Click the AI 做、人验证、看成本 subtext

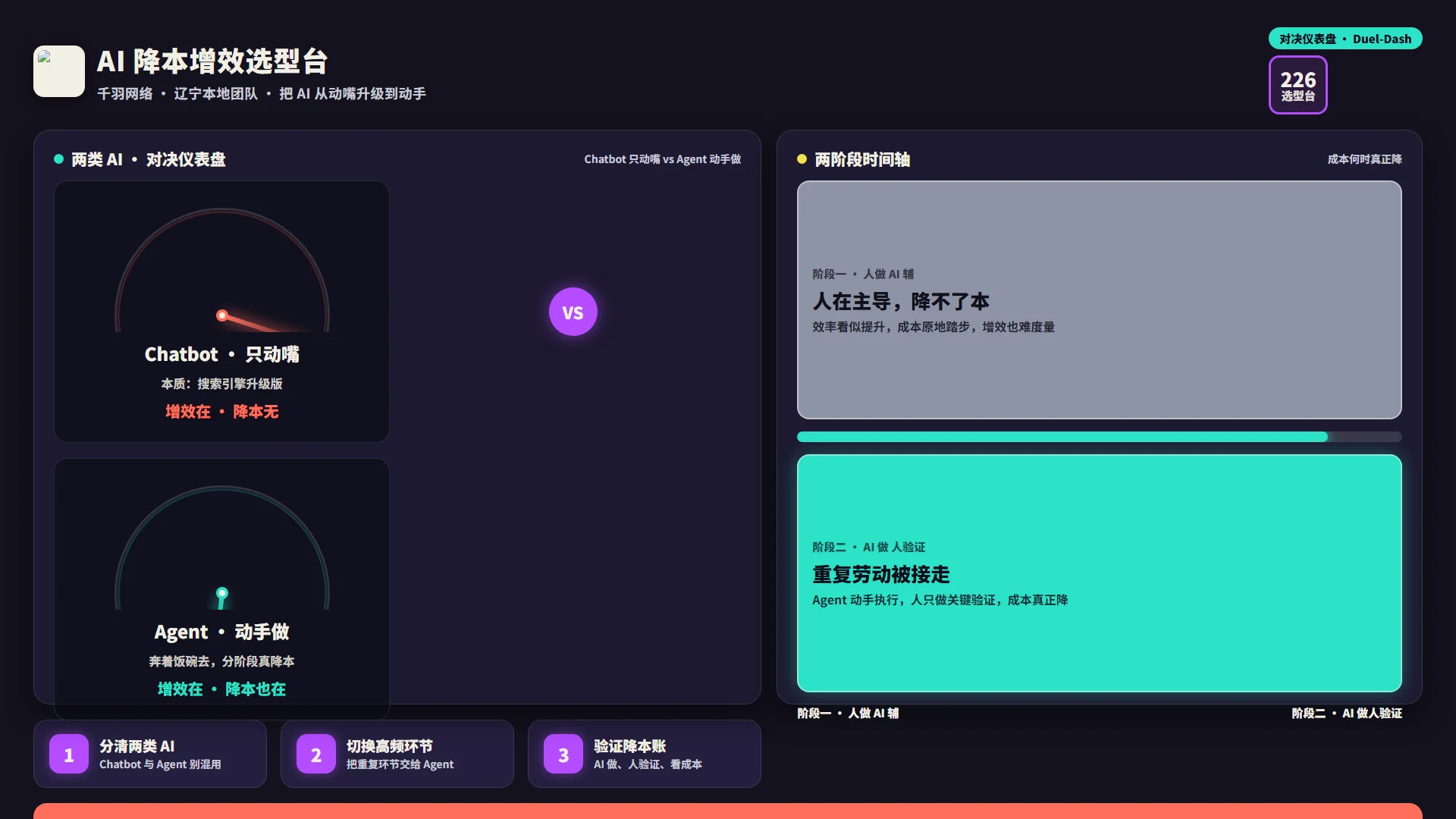tap(648, 764)
